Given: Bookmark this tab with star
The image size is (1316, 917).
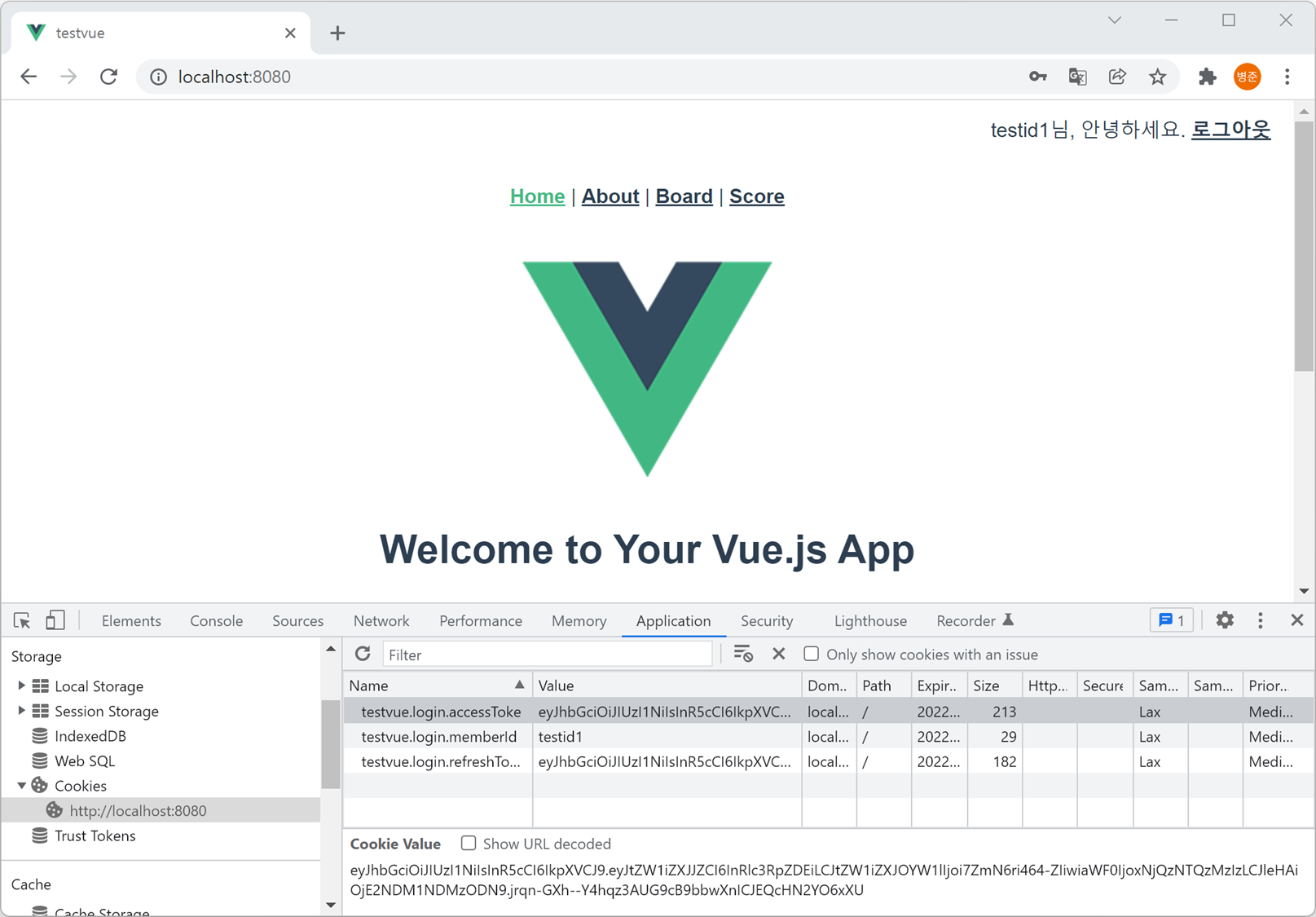Looking at the screenshot, I should (1157, 77).
